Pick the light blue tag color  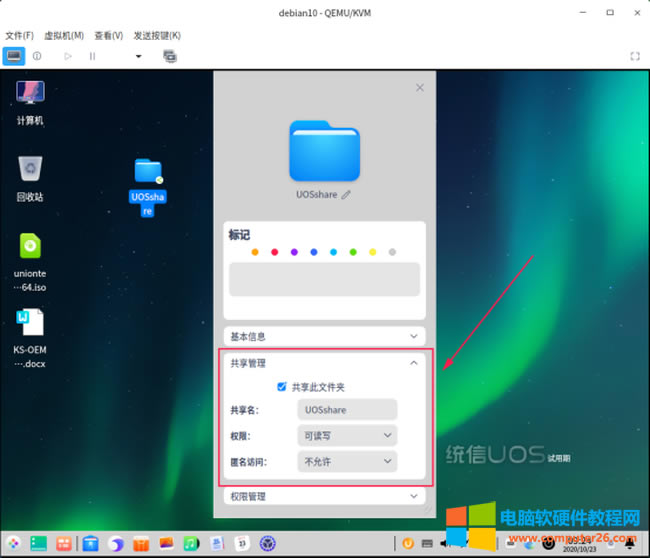(333, 252)
